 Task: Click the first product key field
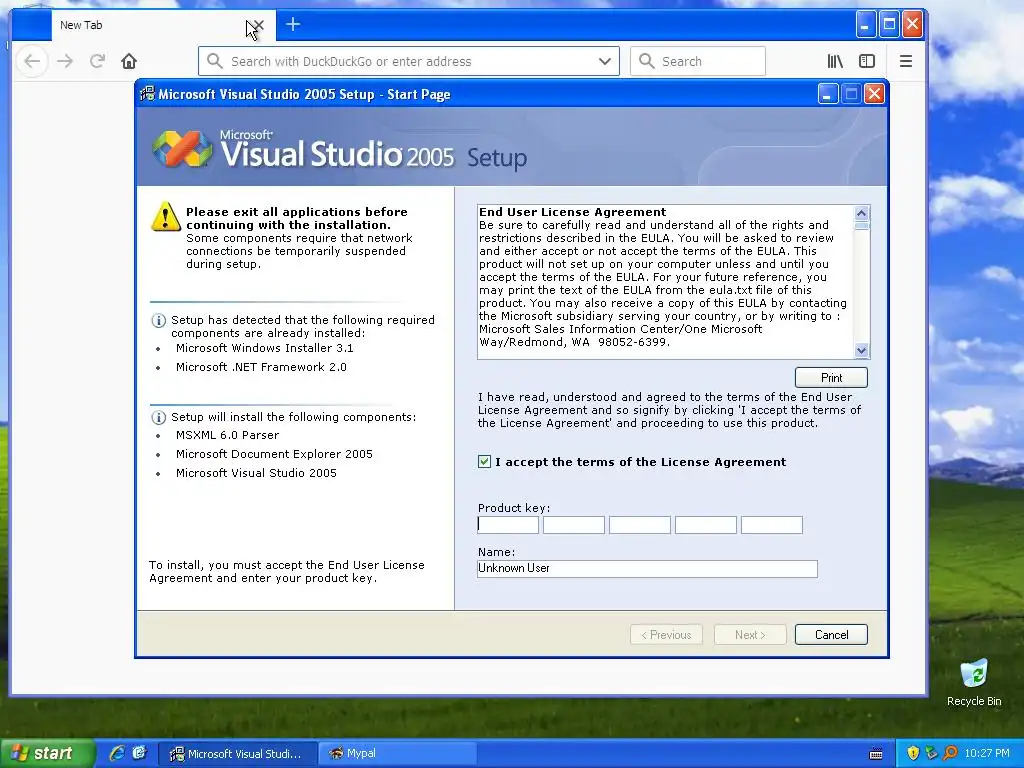click(508, 525)
